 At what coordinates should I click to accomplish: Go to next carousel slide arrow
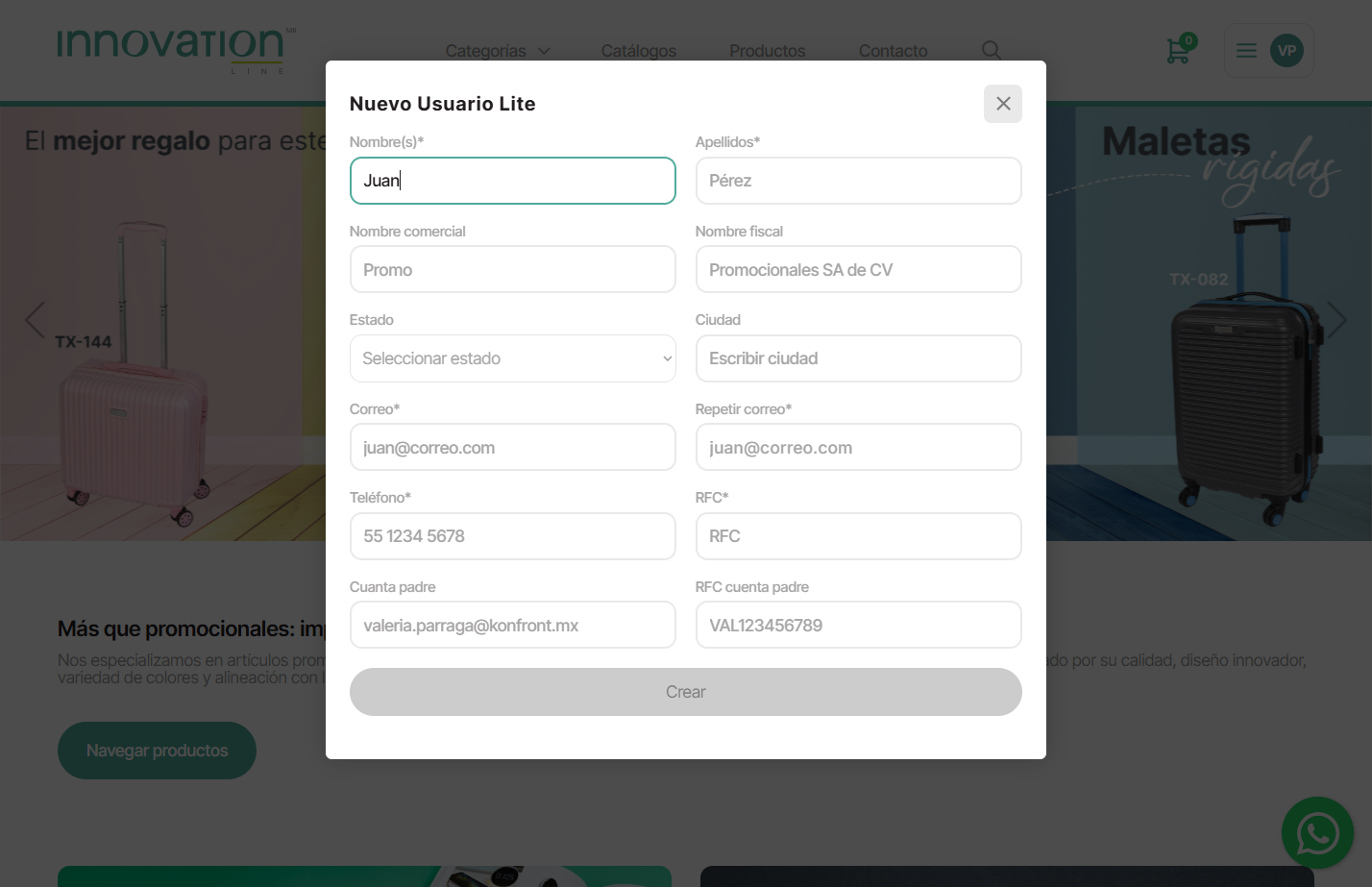tap(1336, 320)
